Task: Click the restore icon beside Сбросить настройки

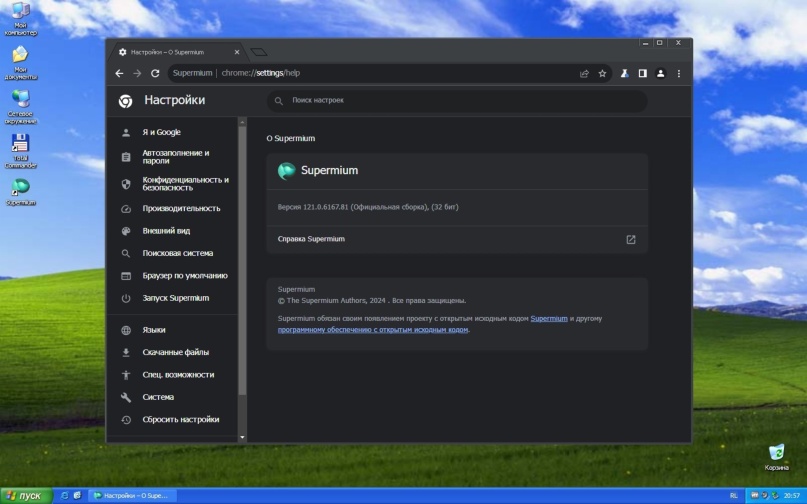Action: pyautogui.click(x=126, y=420)
